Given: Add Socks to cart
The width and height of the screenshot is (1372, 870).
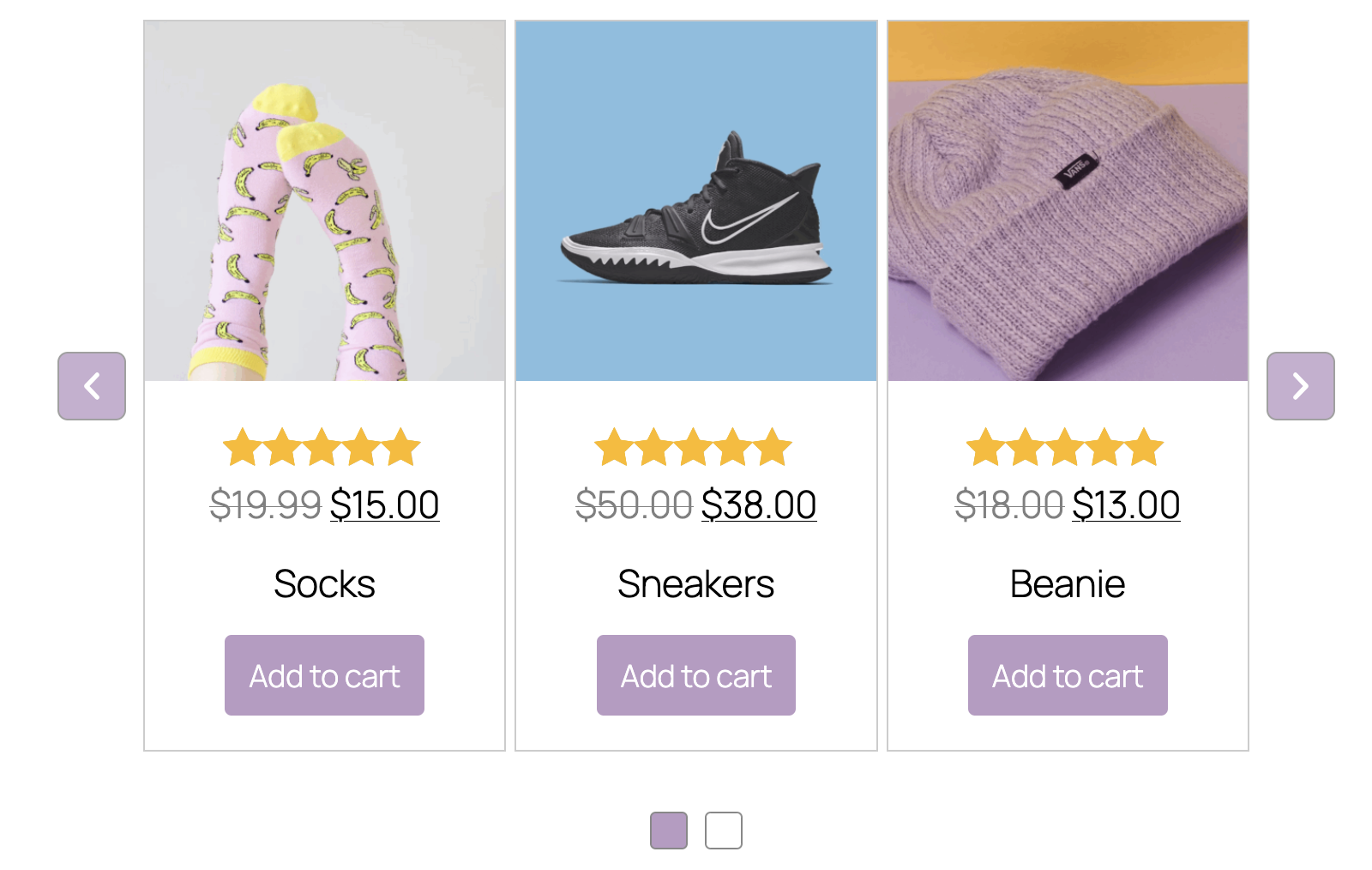Looking at the screenshot, I should coord(324,675).
